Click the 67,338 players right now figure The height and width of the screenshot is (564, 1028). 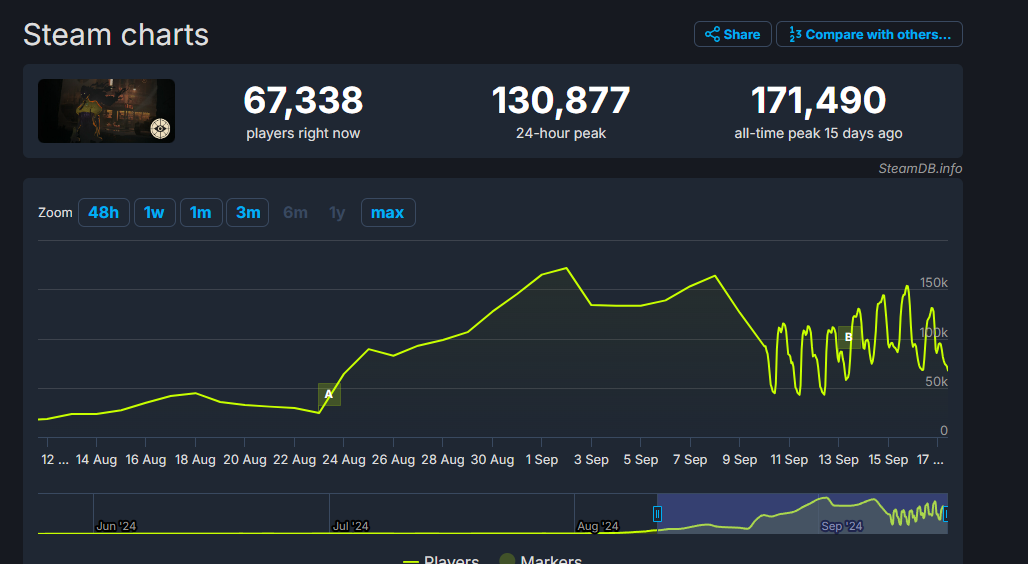[303, 100]
